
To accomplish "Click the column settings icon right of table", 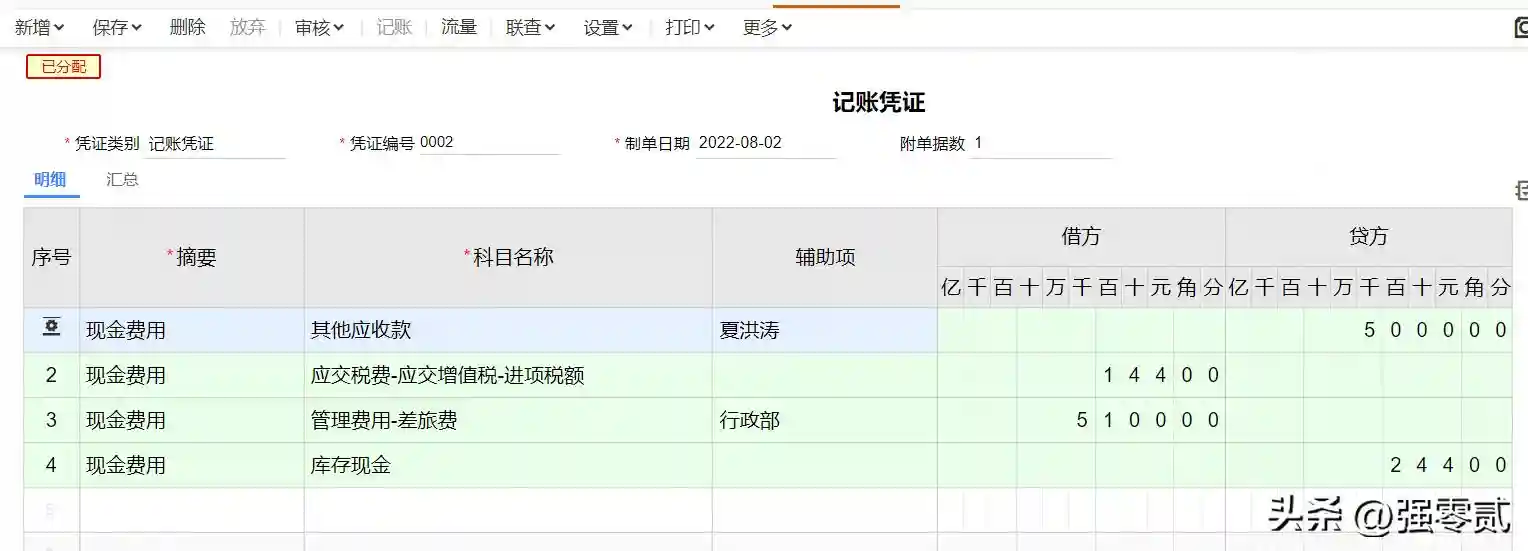I will [x=1521, y=190].
